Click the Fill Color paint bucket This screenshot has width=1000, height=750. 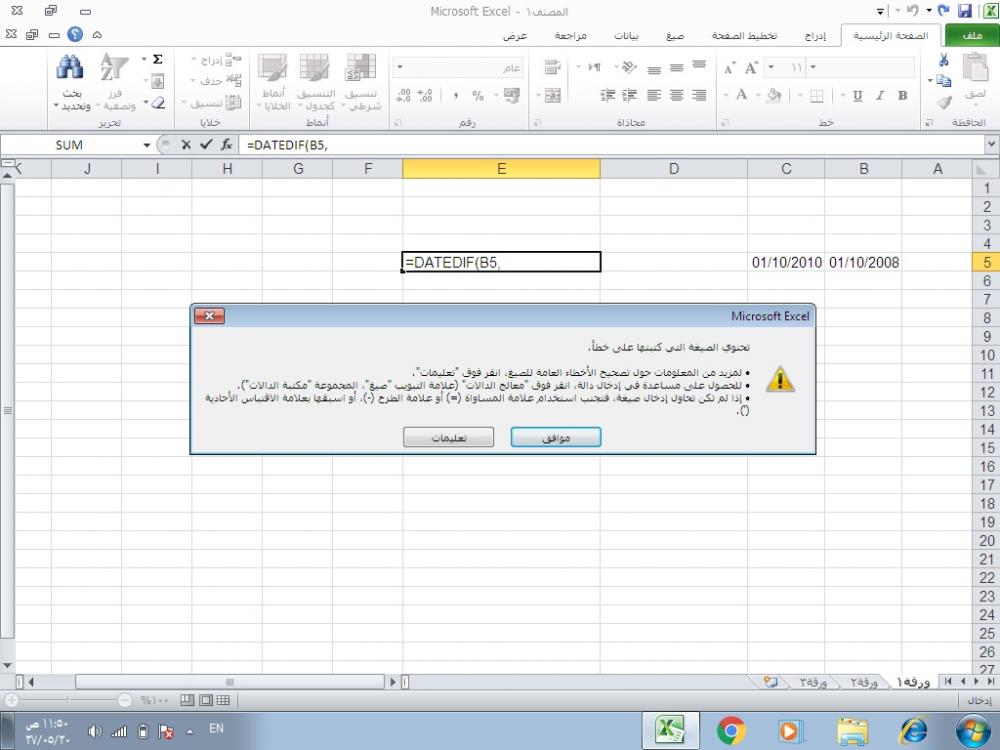pos(773,96)
